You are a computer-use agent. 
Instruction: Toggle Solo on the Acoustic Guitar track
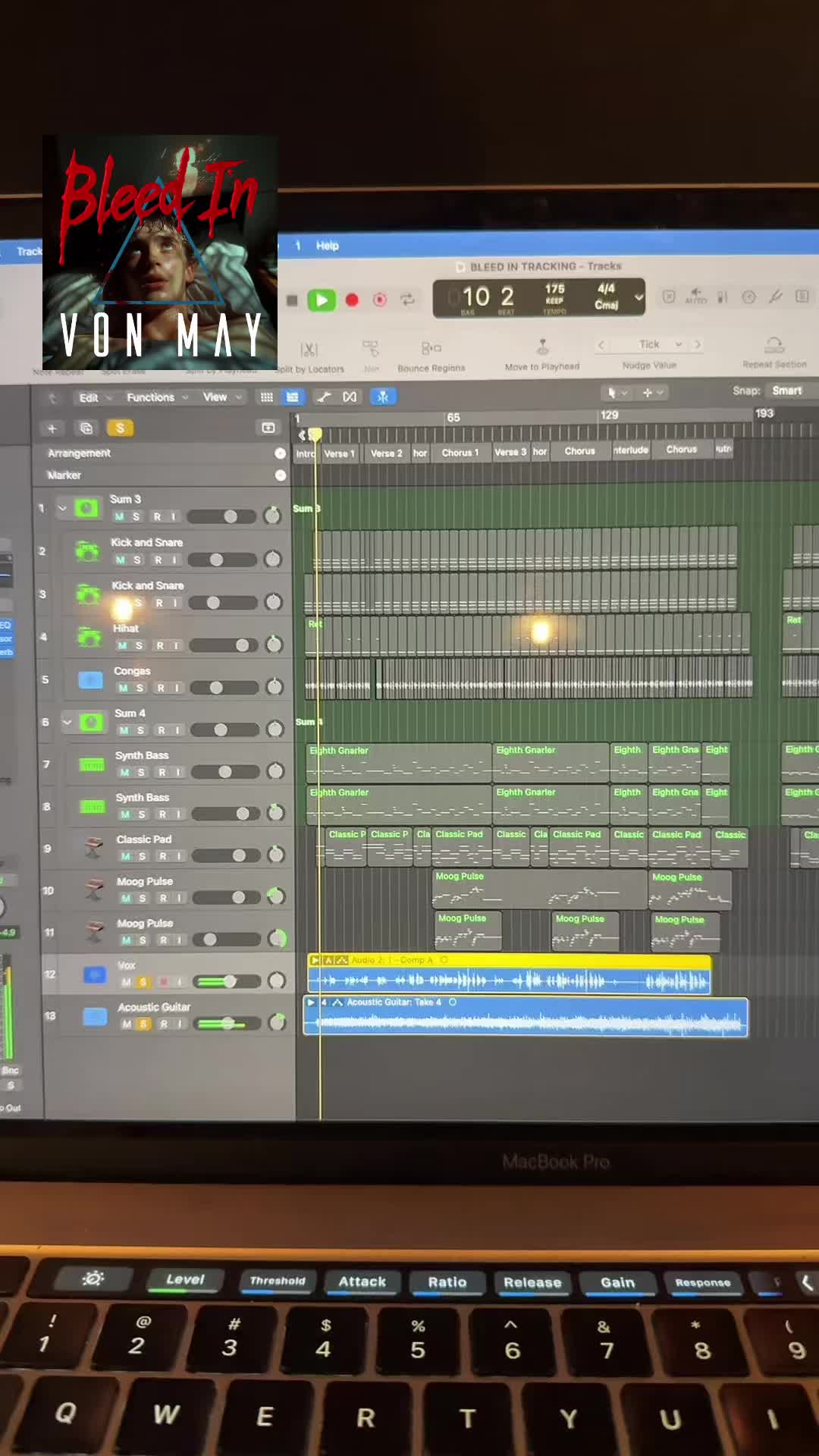(143, 1024)
